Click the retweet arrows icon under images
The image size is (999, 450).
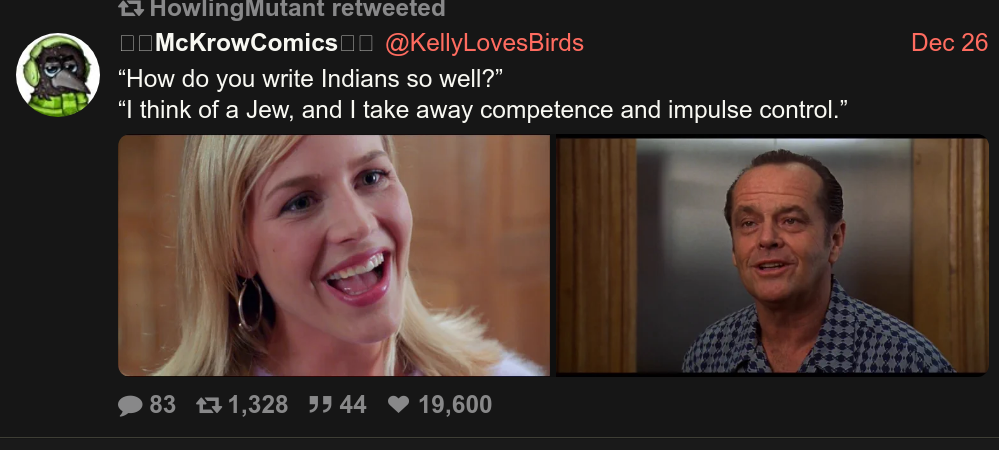point(209,405)
